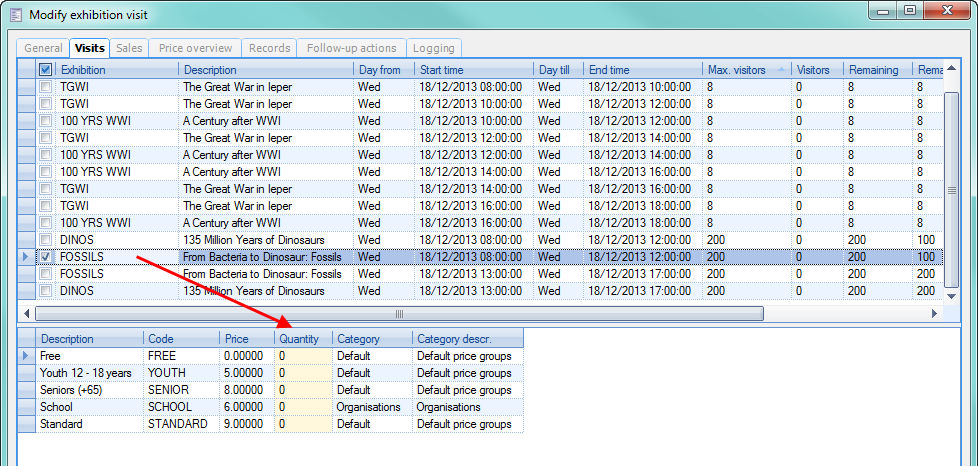The height and width of the screenshot is (466, 978).
Task: Tick the checkbox for DINOS starting at 13:00
Action: click(x=46, y=291)
